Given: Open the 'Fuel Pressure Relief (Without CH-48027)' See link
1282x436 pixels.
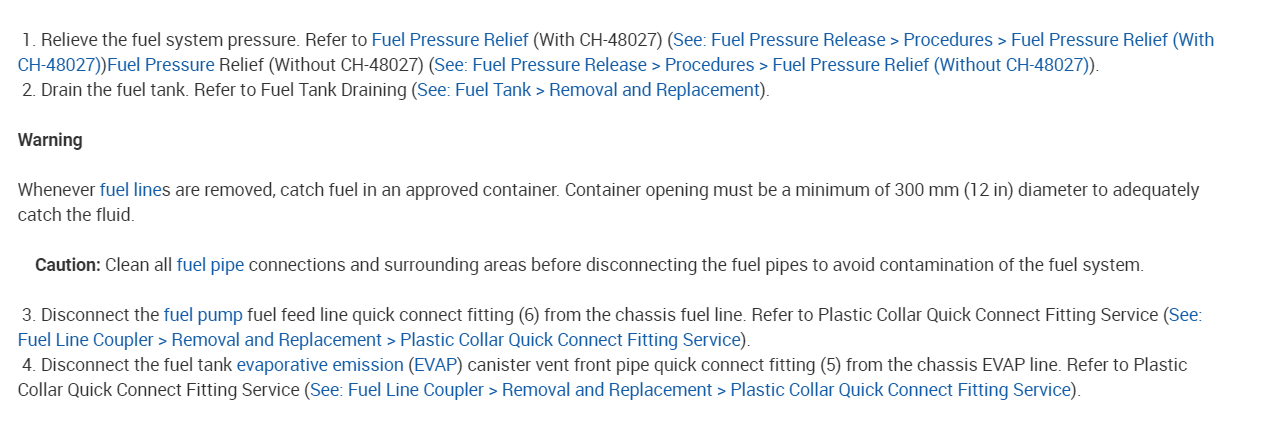Looking at the screenshot, I should click(x=762, y=65).
